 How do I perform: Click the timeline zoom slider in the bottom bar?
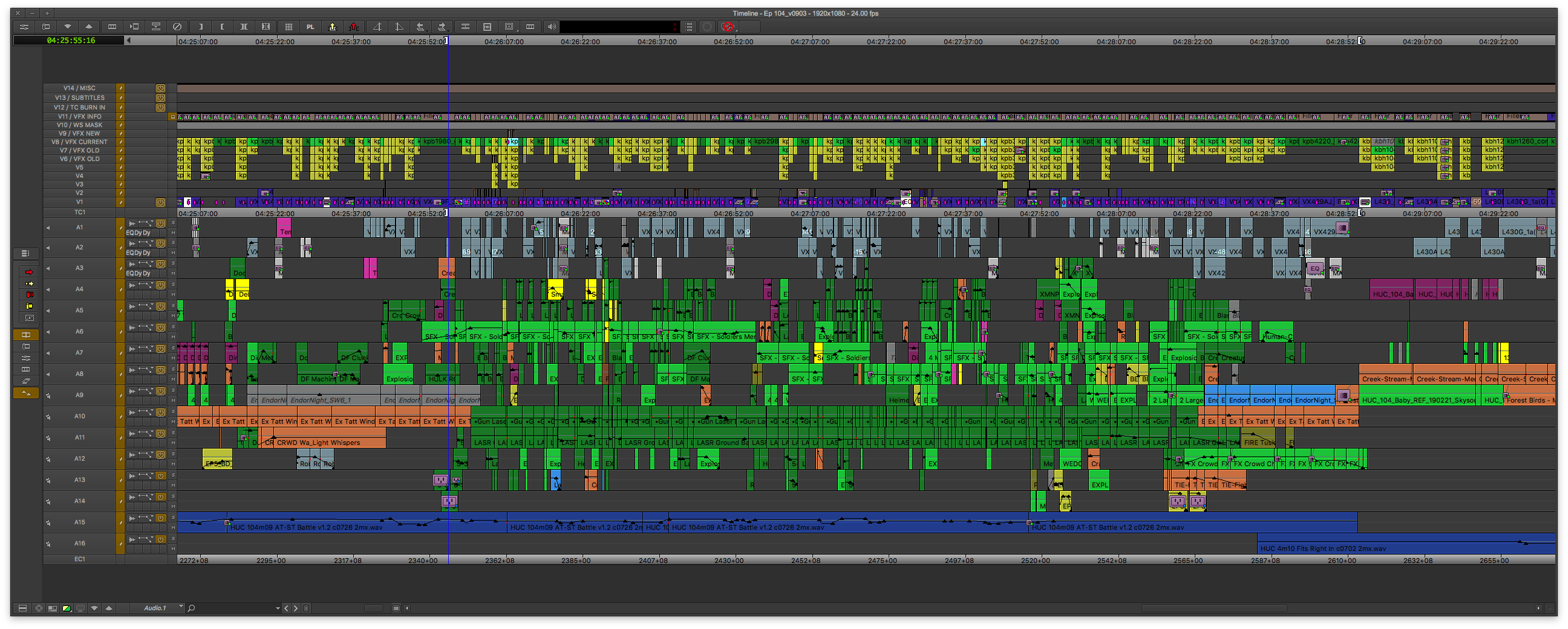[x=373, y=608]
